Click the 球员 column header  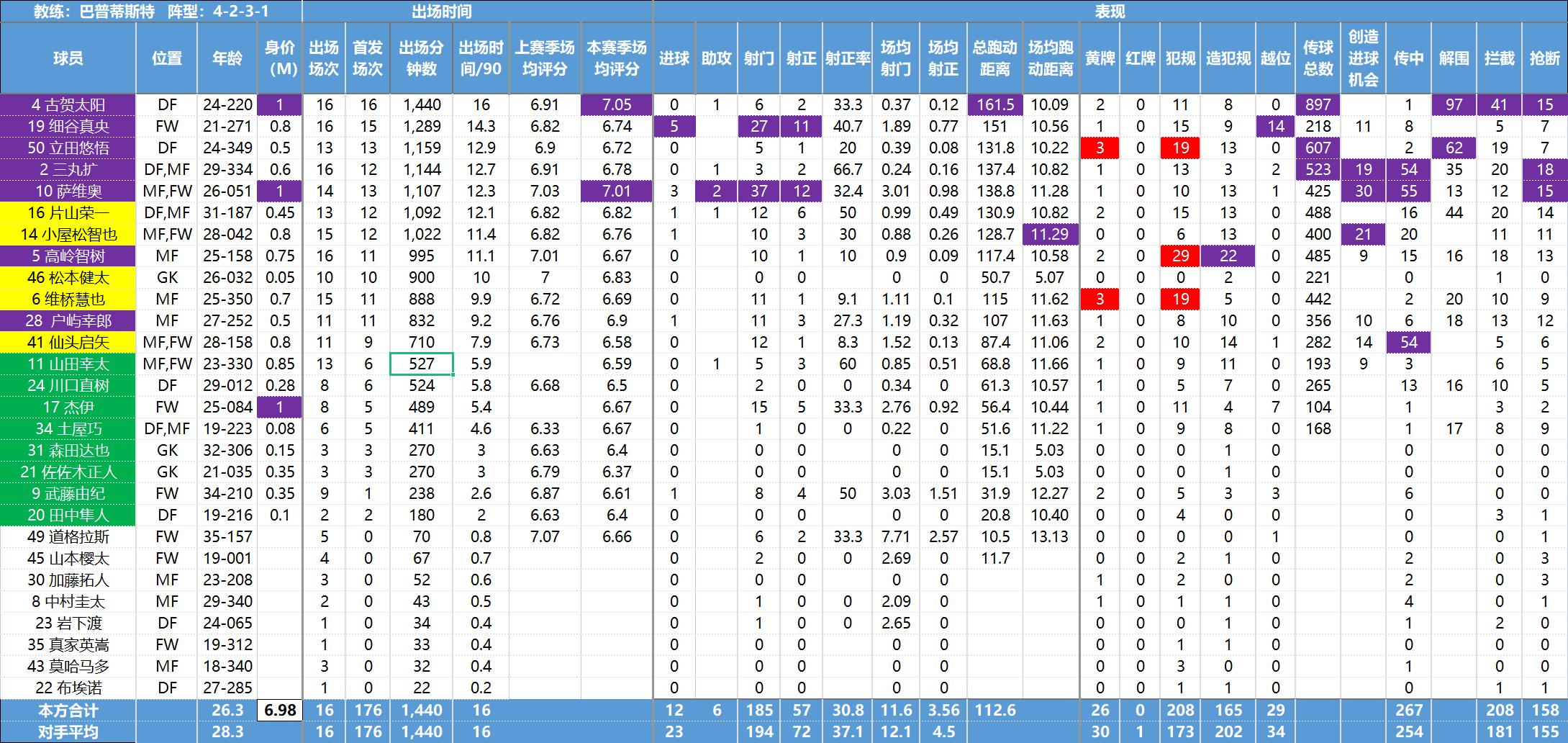(x=68, y=58)
